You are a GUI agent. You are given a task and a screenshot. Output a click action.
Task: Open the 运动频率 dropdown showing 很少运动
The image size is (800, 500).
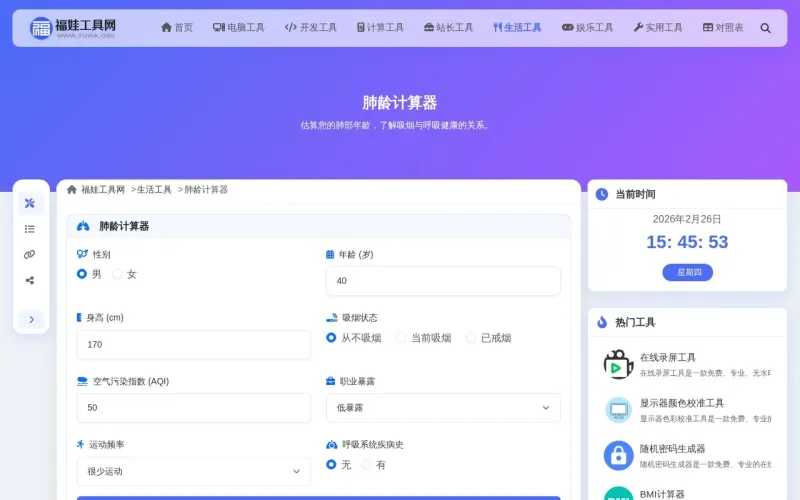pos(194,471)
